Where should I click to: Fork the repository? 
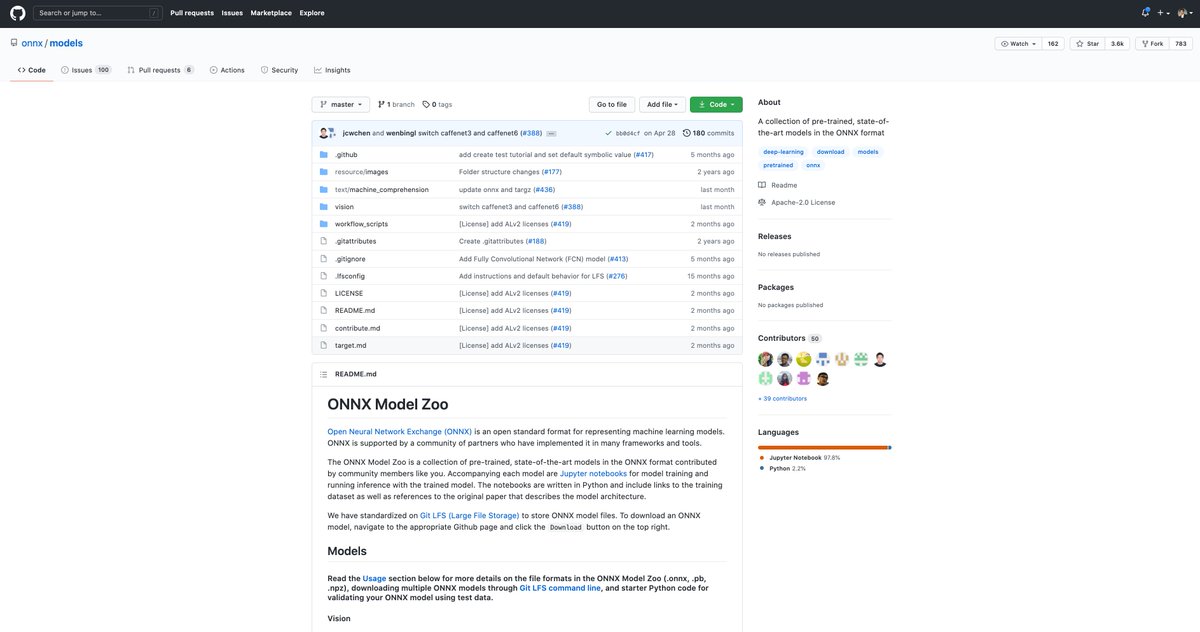pyautogui.click(x=1152, y=44)
